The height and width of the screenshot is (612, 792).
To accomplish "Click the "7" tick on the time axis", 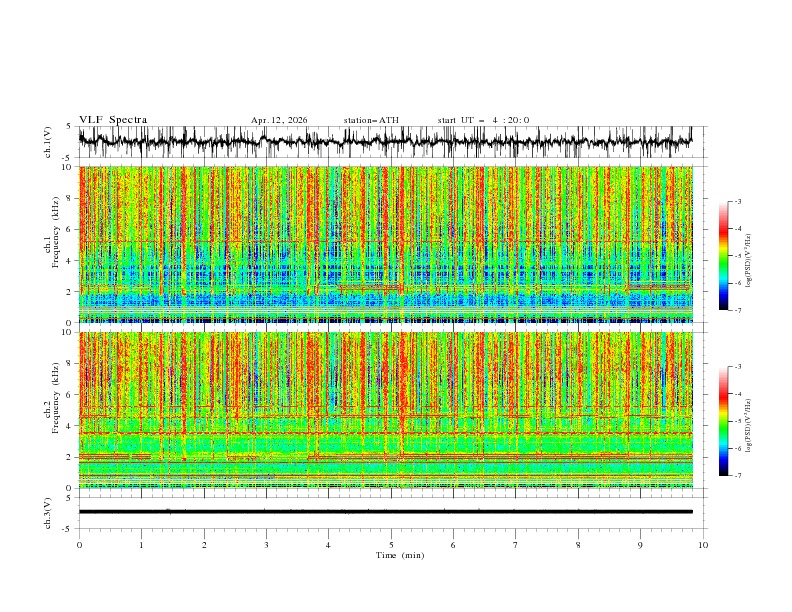I will click(516, 545).
